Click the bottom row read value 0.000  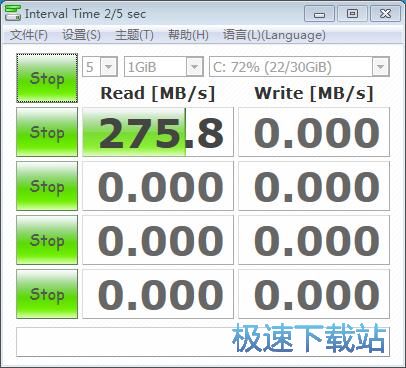point(158,294)
